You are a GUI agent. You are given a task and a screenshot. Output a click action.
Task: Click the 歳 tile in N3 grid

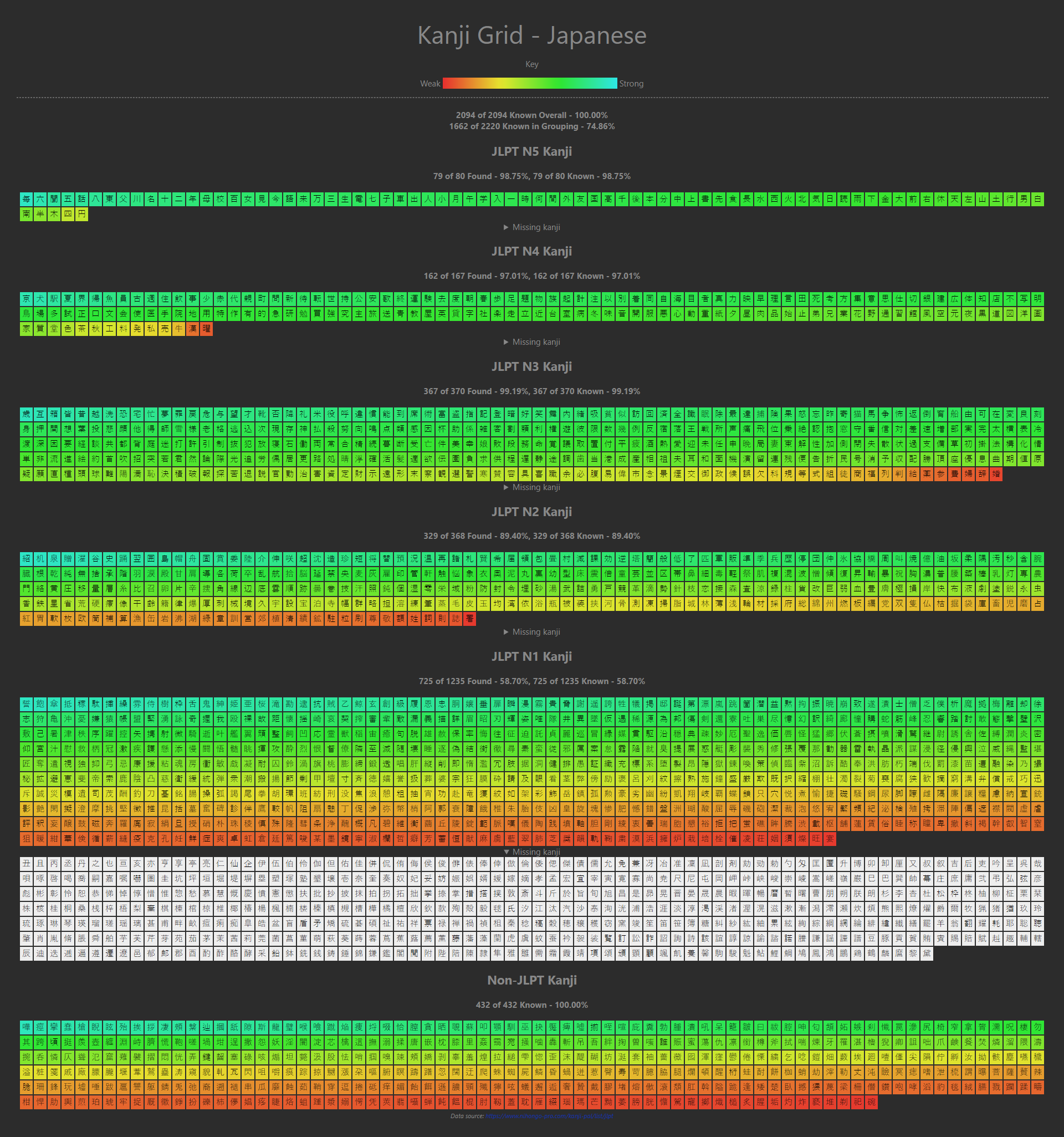pos(26,414)
